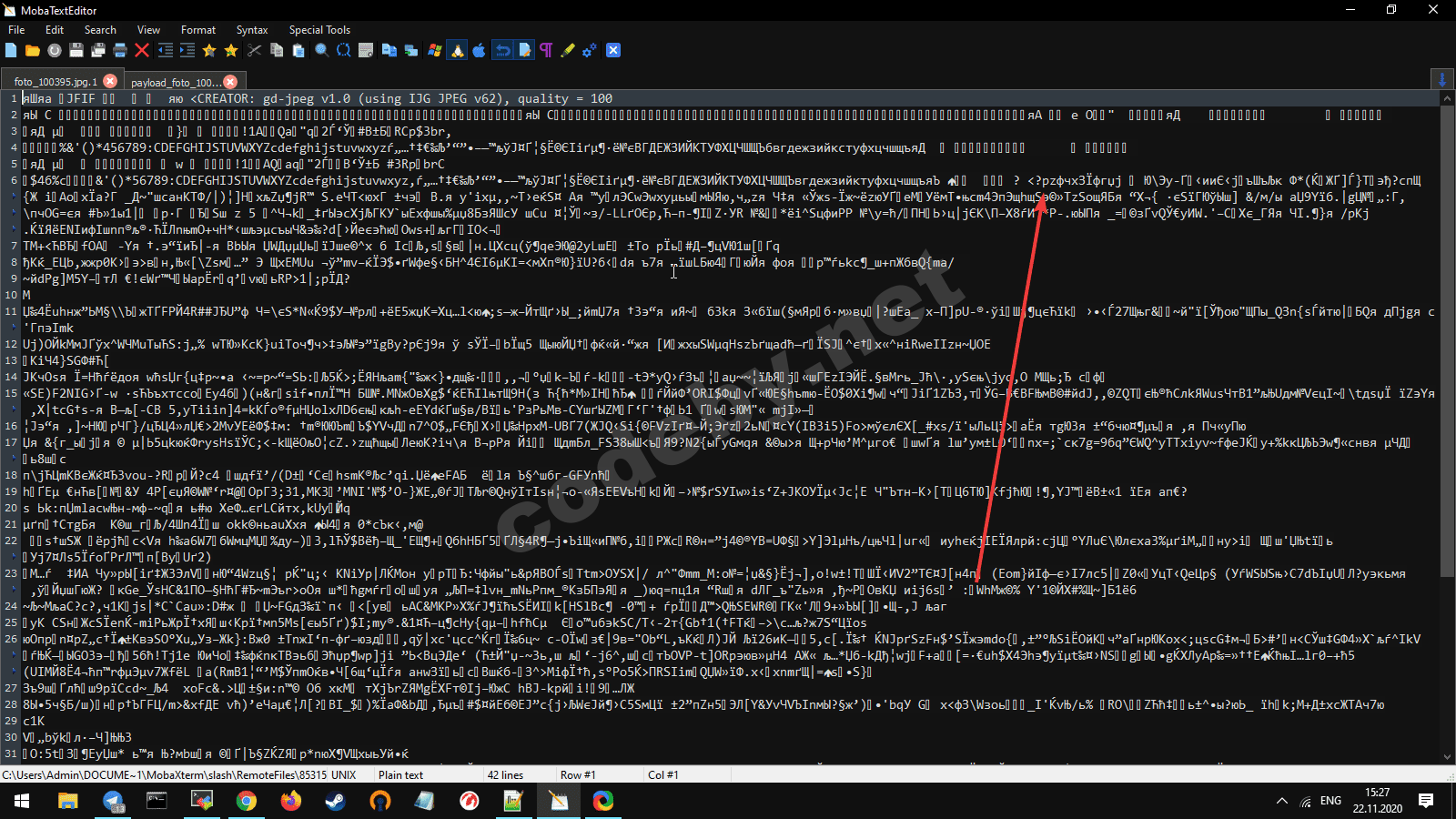Open Find with the magnifier icon
Viewport: 1456px width, 819px height.
tap(321, 51)
